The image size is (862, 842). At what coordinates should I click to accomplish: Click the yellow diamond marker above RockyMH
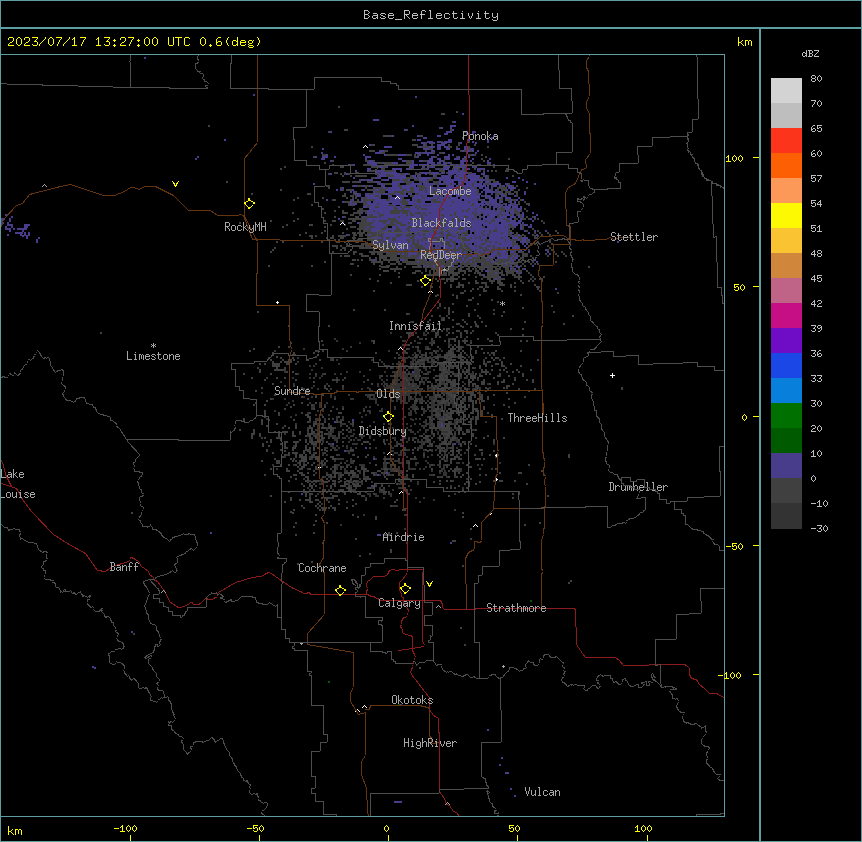click(250, 204)
